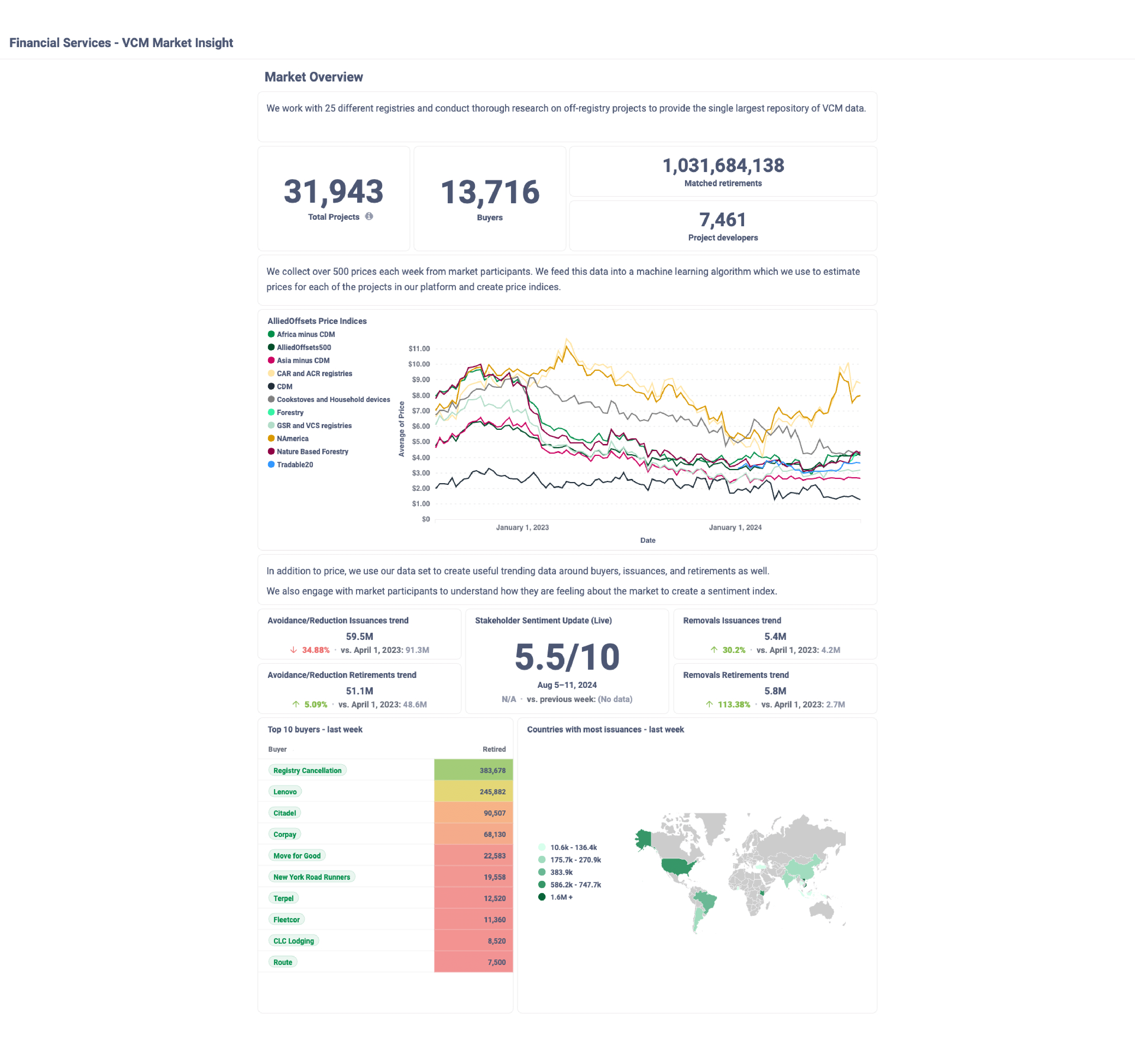
Task: Toggle the Africa minus CDM legend entry
Action: [301, 334]
